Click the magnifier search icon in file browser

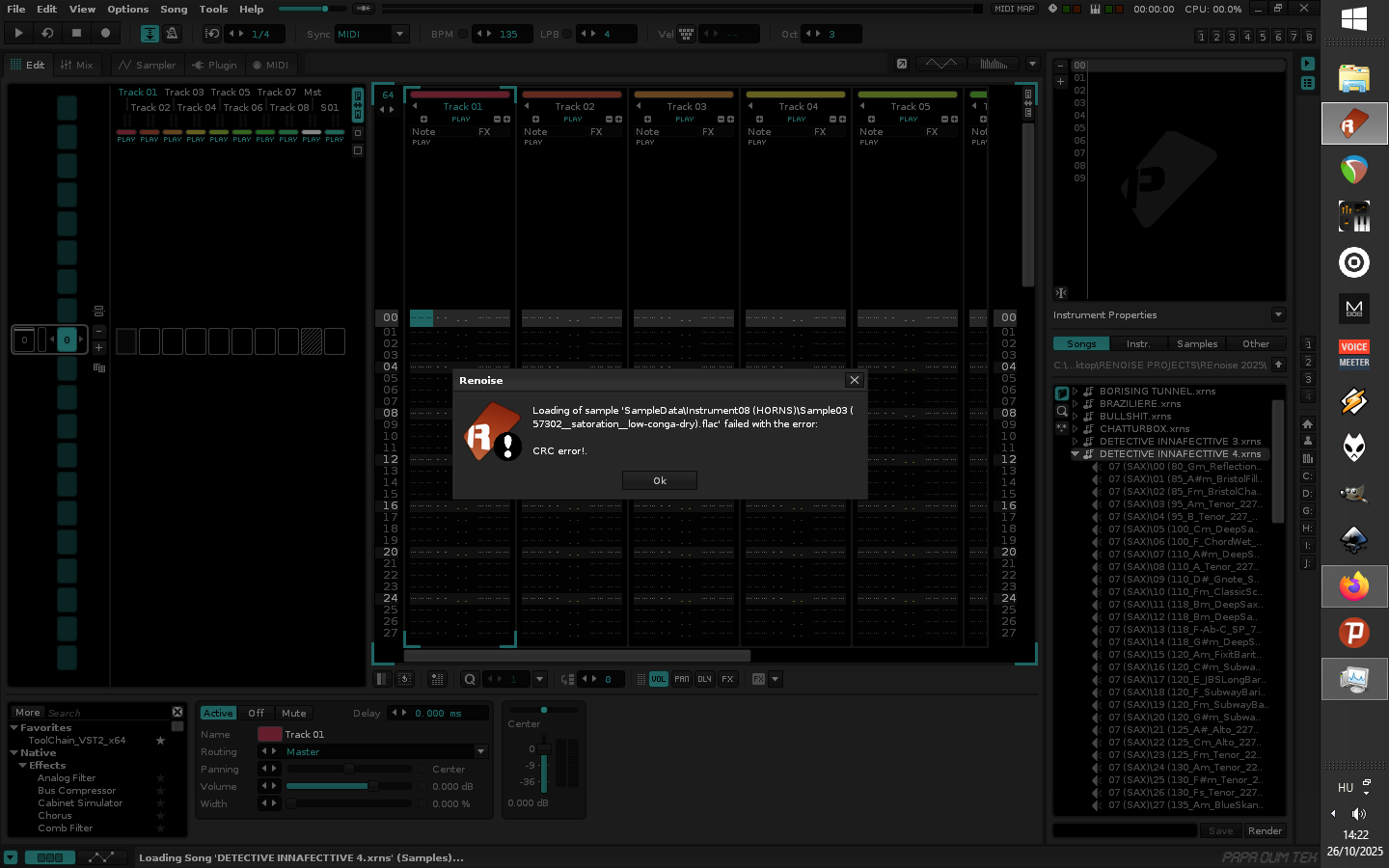point(1062,410)
